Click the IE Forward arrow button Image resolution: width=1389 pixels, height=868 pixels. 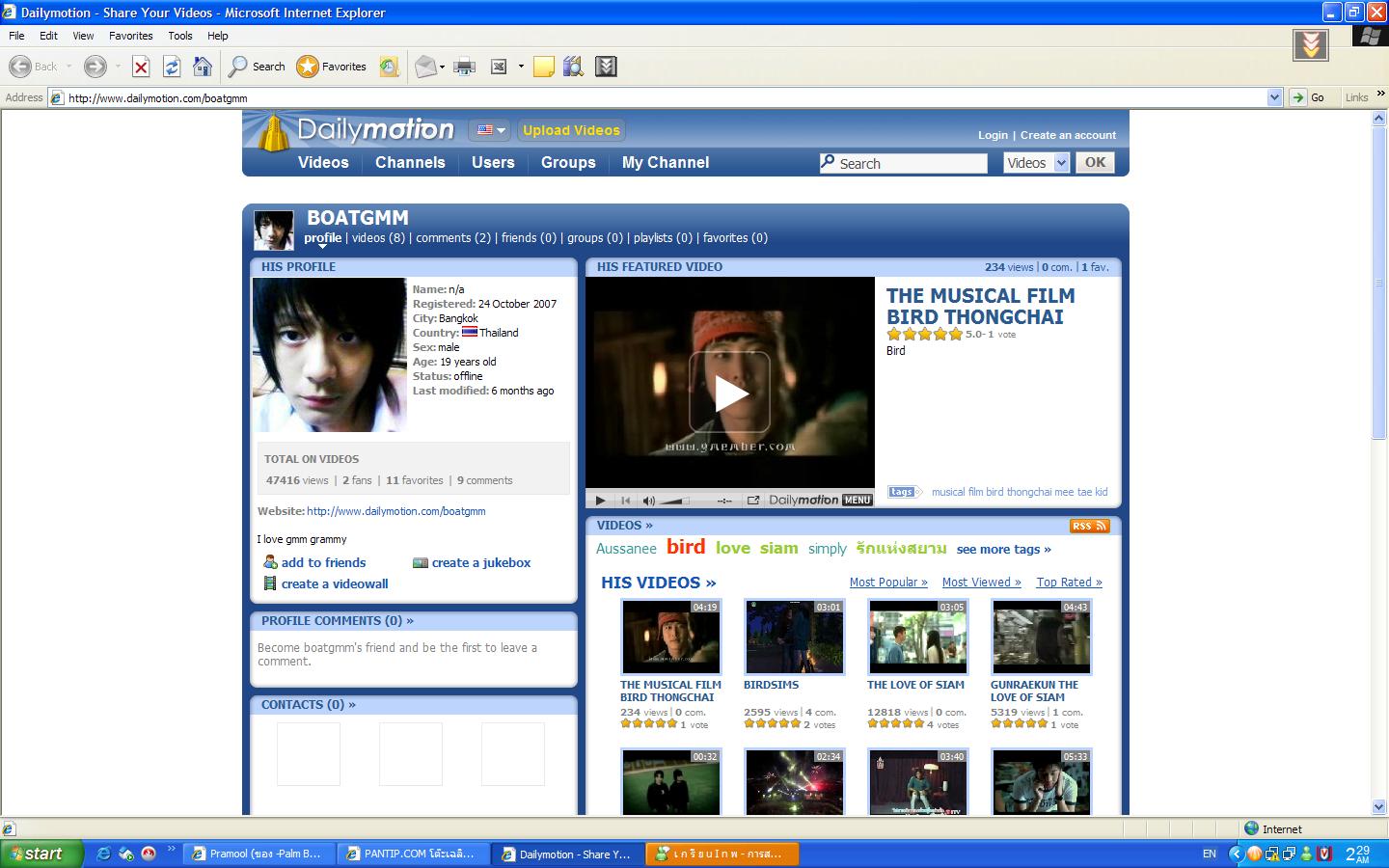click(x=95, y=67)
